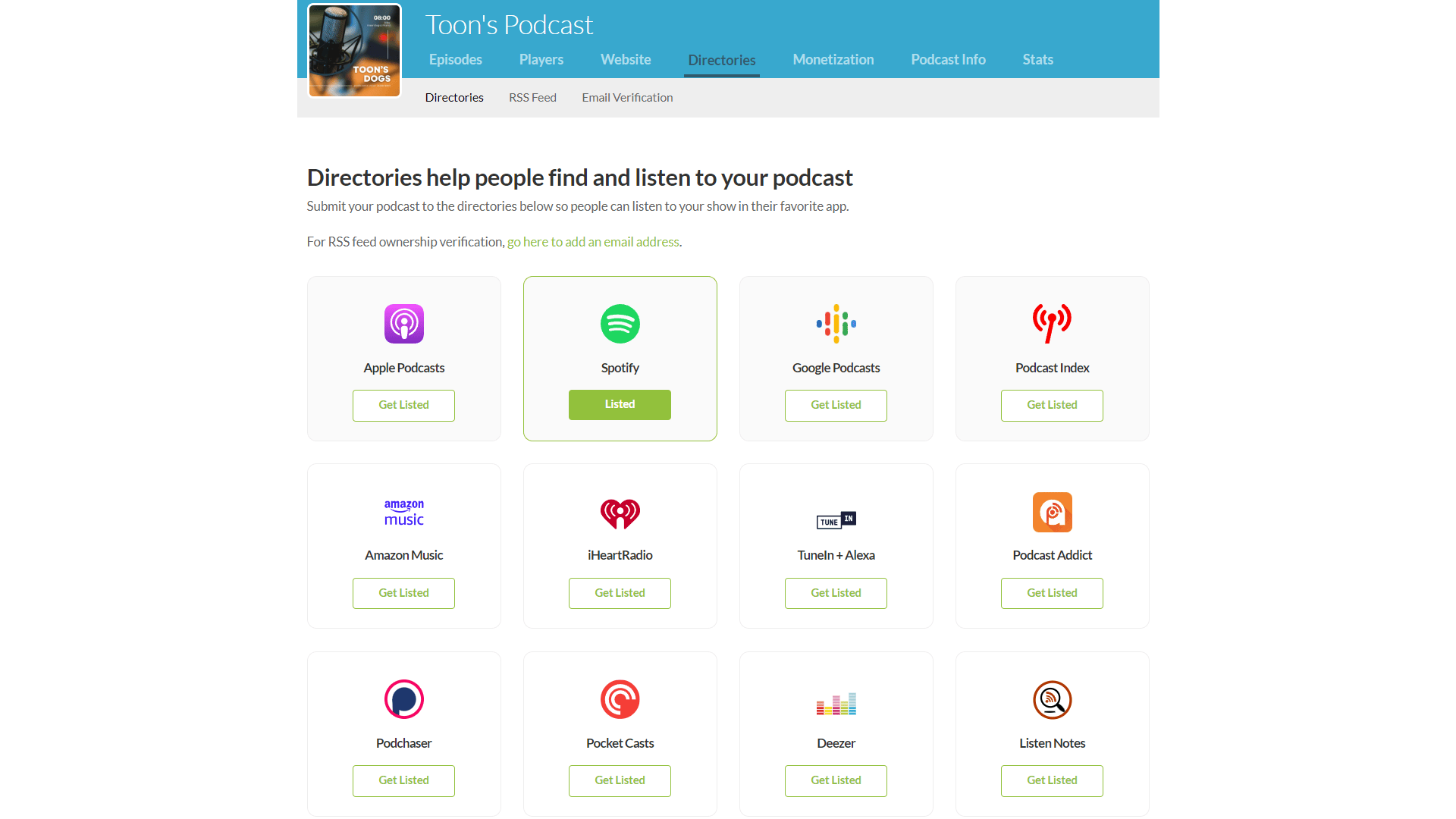The image size is (1456, 819).
Task: Click the Podchaser logo icon
Action: 403,699
